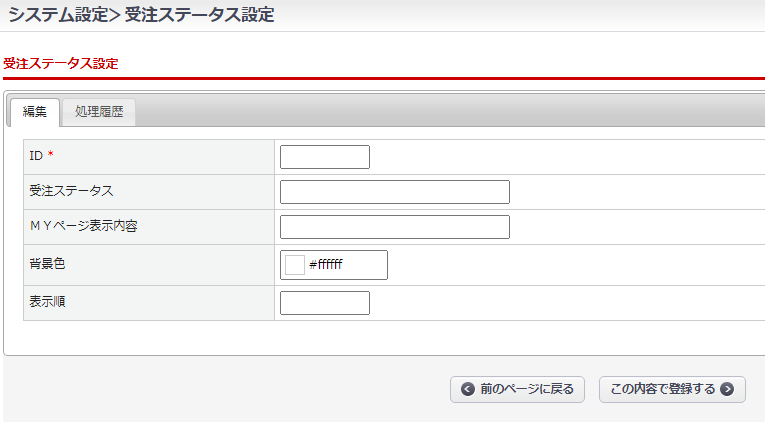Image resolution: width=765 pixels, height=422 pixels.
Task: Click the 前のページに戻る button
Action: coord(517,389)
